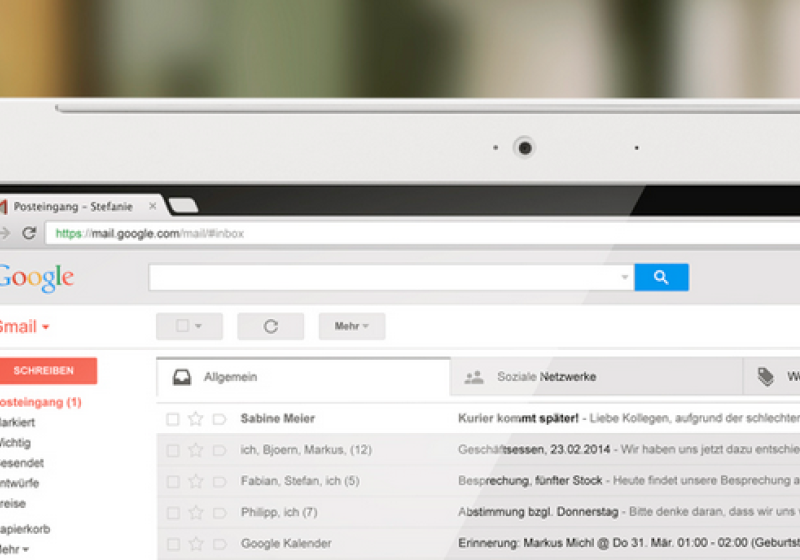Select the Sabine Meier email checkbox

click(x=173, y=419)
